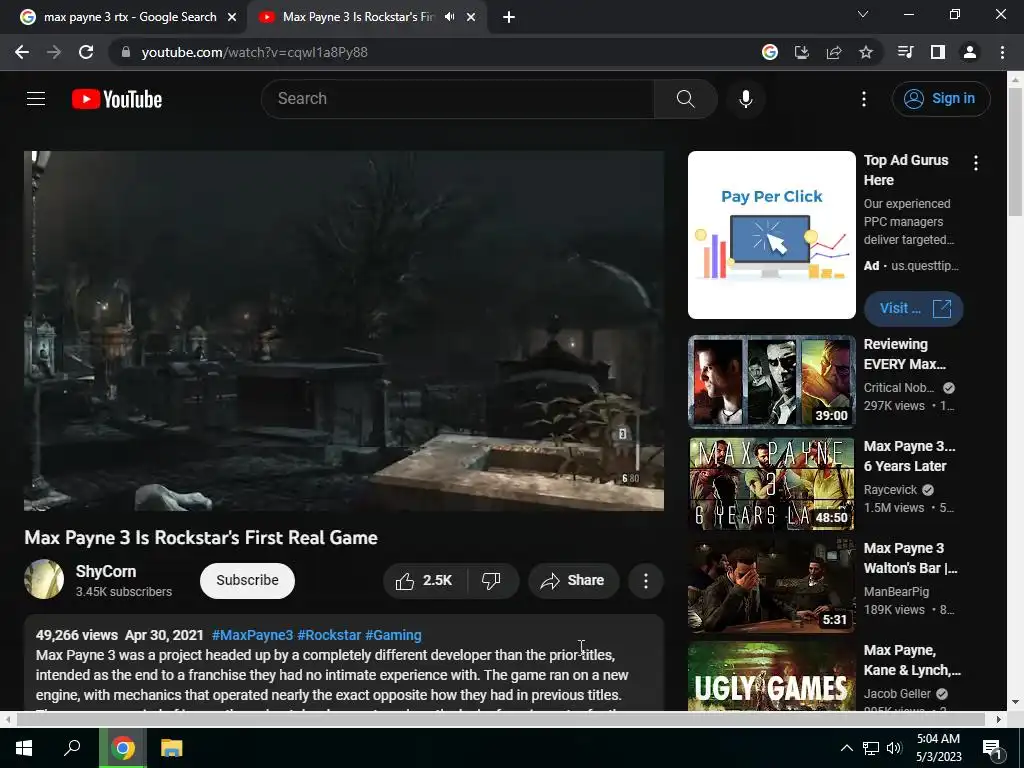This screenshot has height=768, width=1024.
Task: Like the video with thumbs up
Action: [424, 581]
